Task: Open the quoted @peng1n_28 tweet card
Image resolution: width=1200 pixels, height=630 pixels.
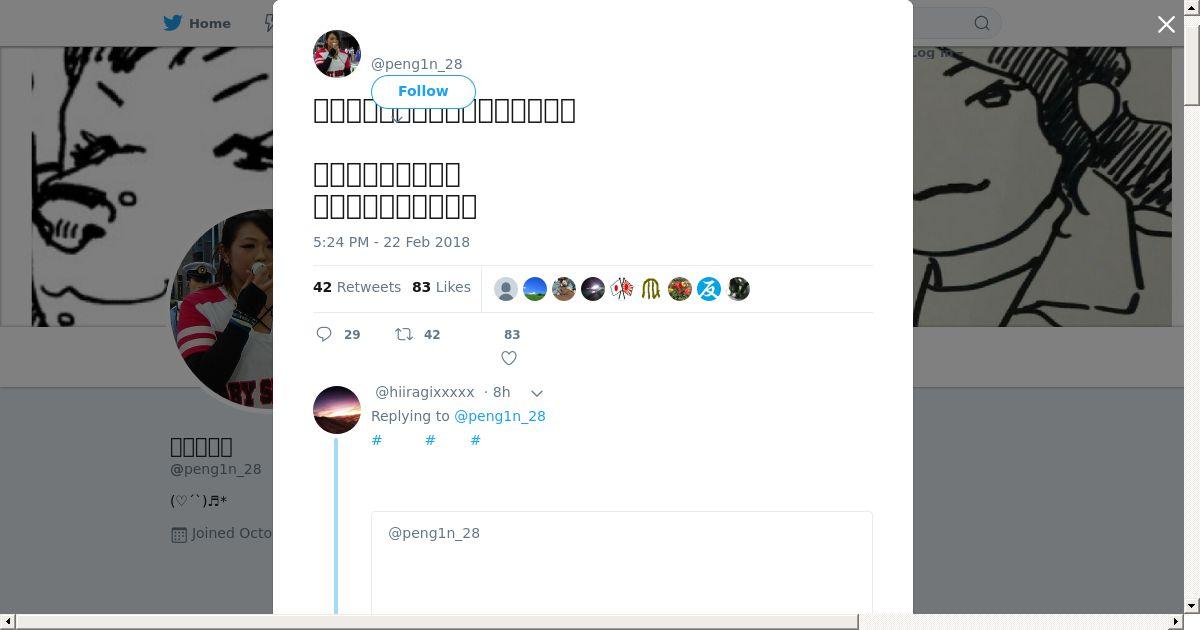Action: point(622,562)
